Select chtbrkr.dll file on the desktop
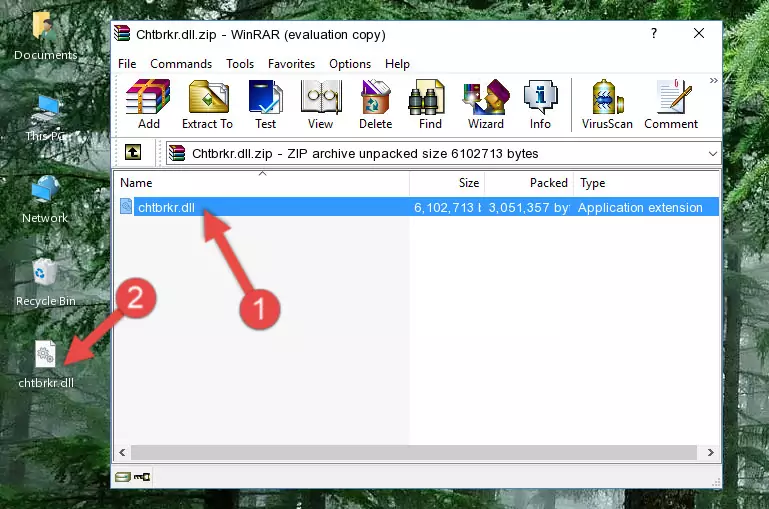769x509 pixels. pyautogui.click(x=46, y=364)
